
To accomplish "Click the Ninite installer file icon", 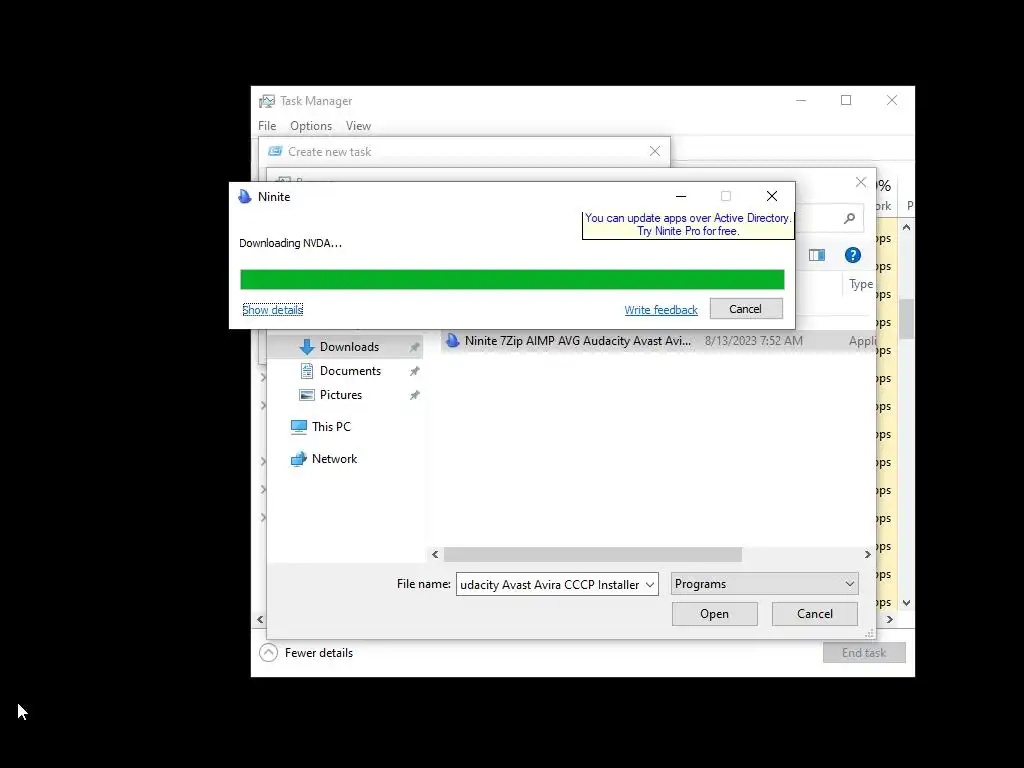I will click(x=453, y=341).
